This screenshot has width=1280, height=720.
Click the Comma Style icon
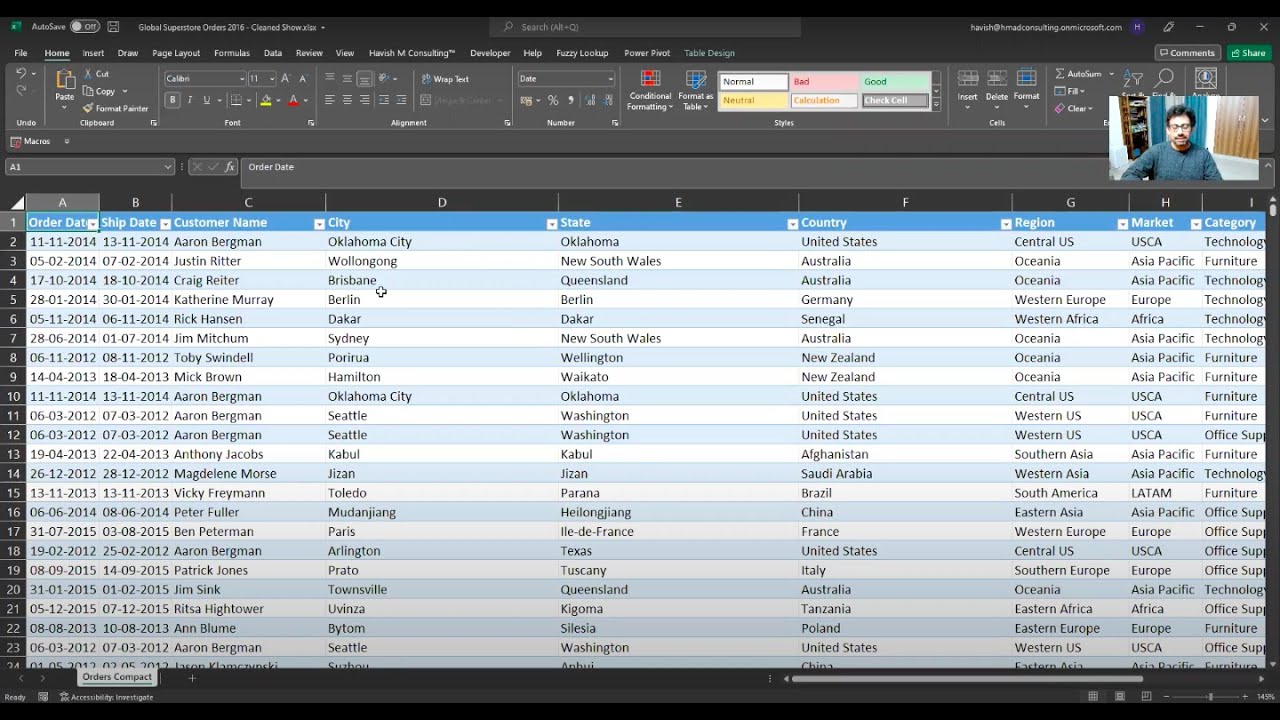coord(571,100)
